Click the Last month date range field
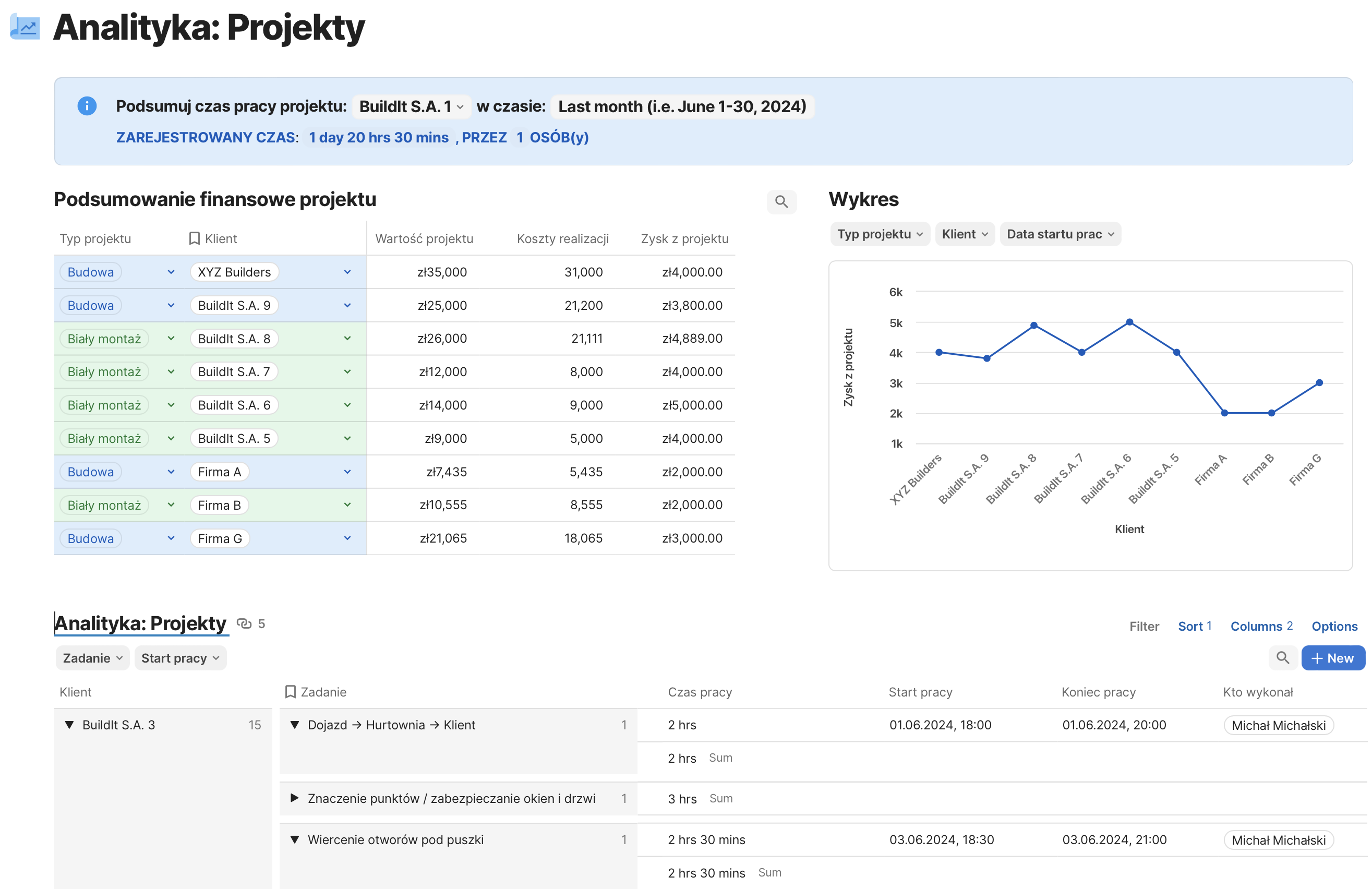The height and width of the screenshot is (889, 1372). [682, 106]
